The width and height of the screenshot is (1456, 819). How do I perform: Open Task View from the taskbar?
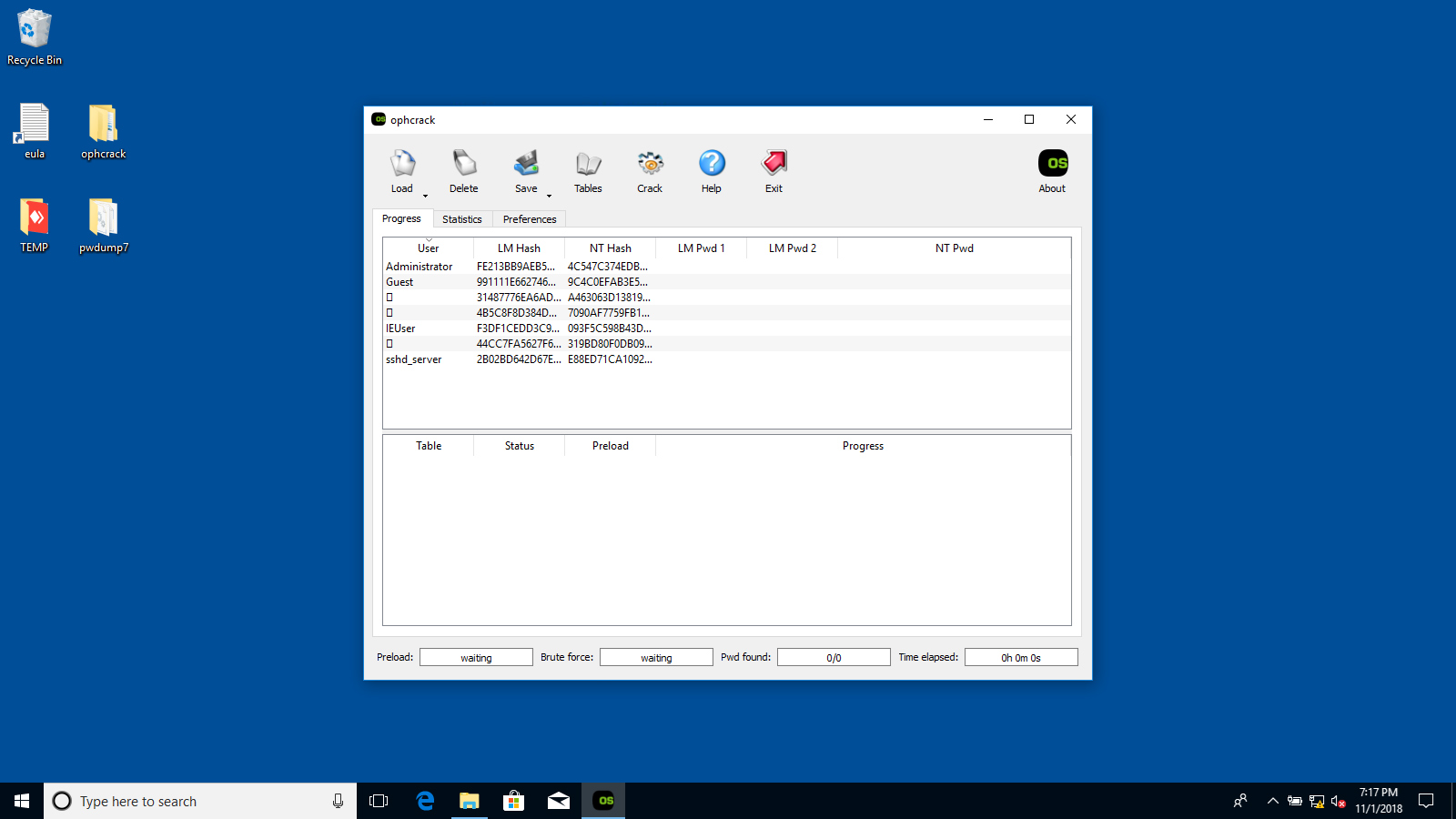click(x=379, y=801)
